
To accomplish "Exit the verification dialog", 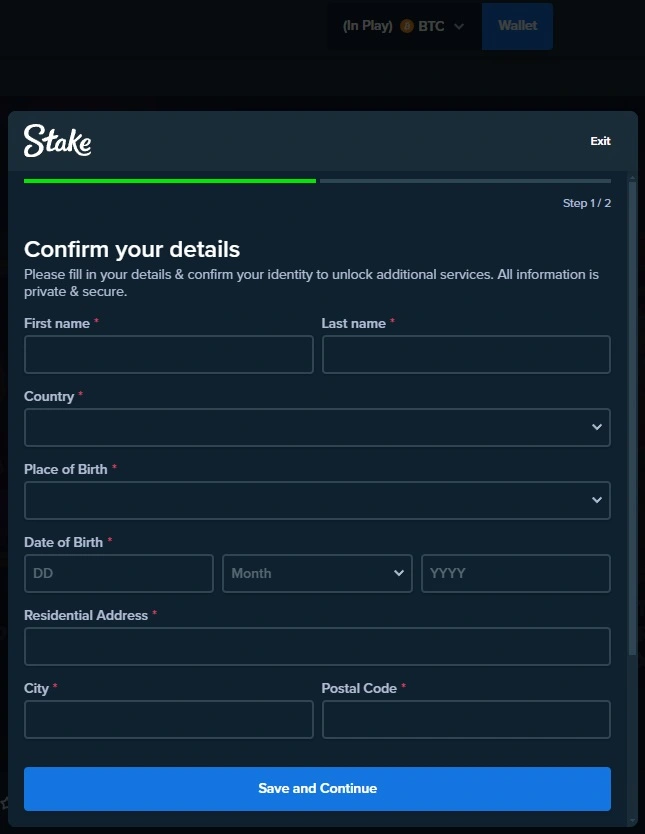I will click(600, 141).
